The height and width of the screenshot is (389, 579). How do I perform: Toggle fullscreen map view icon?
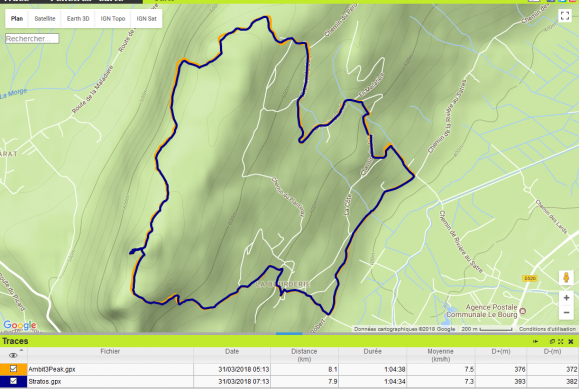point(564,16)
